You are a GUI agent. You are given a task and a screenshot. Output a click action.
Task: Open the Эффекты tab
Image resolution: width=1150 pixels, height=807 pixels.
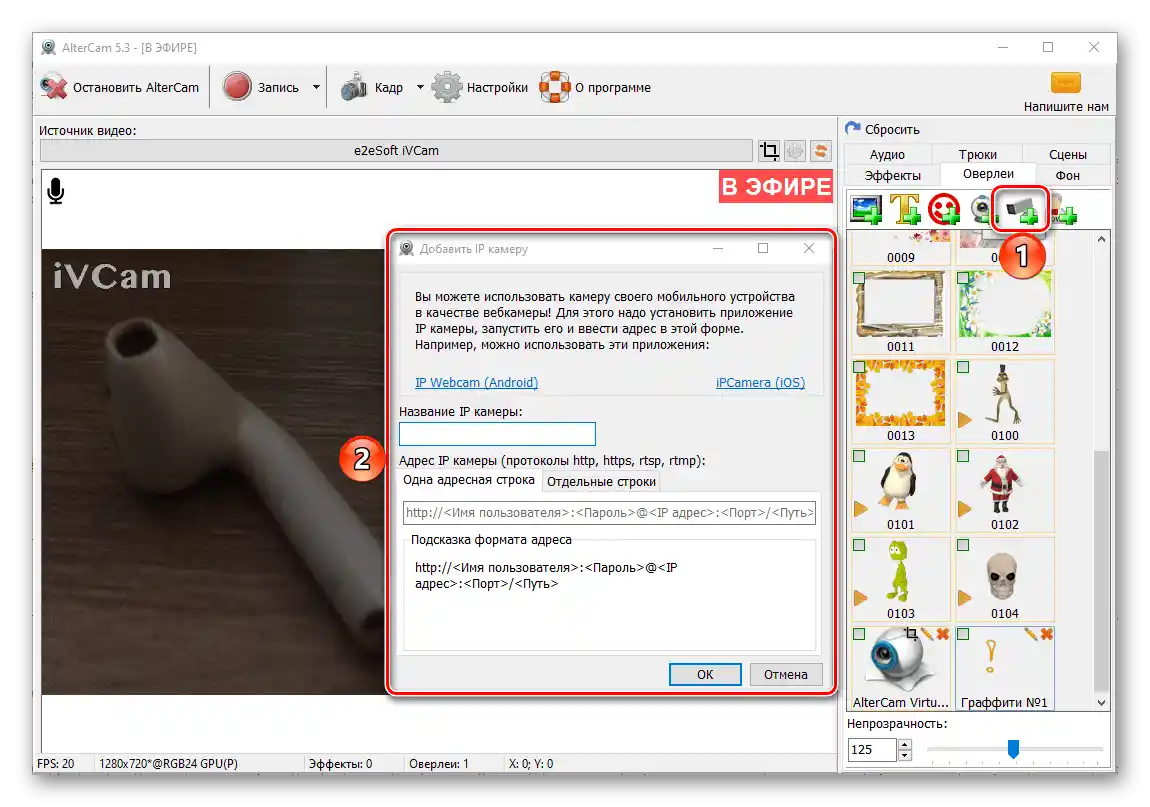tap(893, 175)
